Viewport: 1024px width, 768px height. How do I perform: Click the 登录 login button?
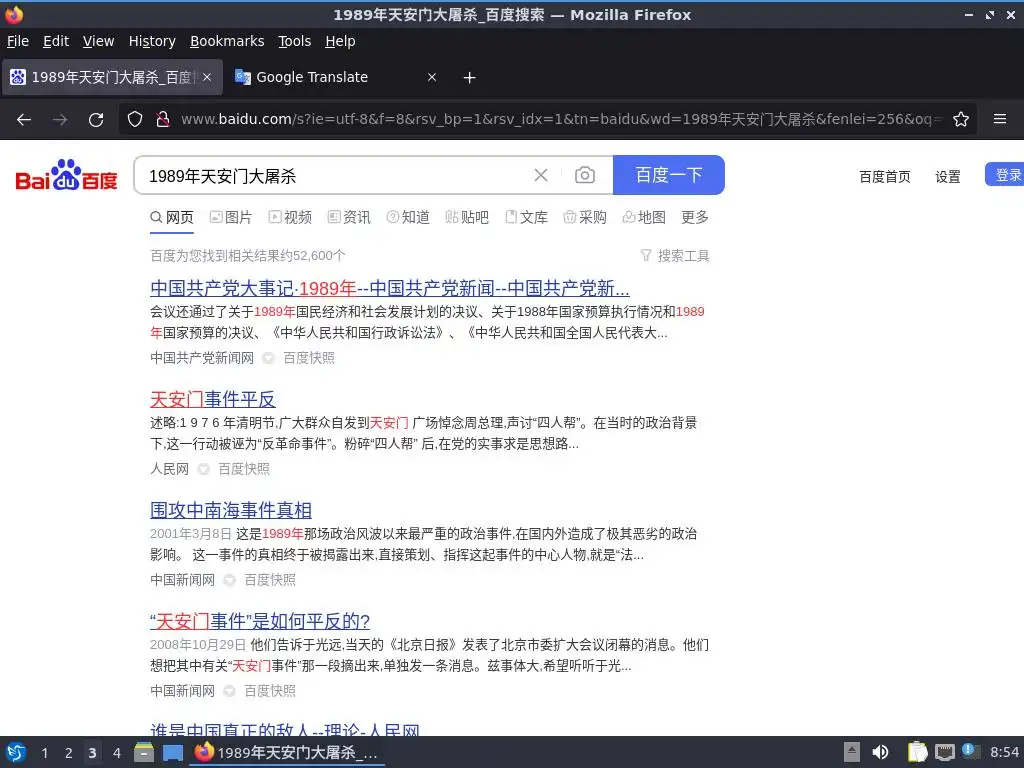pyautogui.click(x=1005, y=174)
